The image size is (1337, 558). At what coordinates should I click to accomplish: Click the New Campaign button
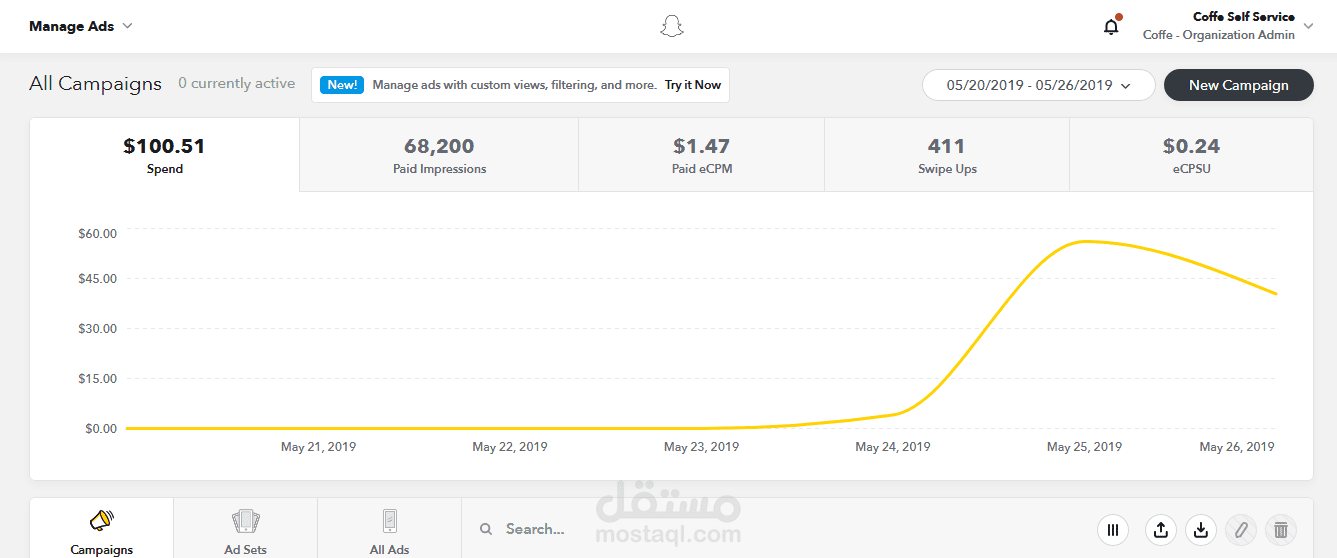[x=1238, y=85]
